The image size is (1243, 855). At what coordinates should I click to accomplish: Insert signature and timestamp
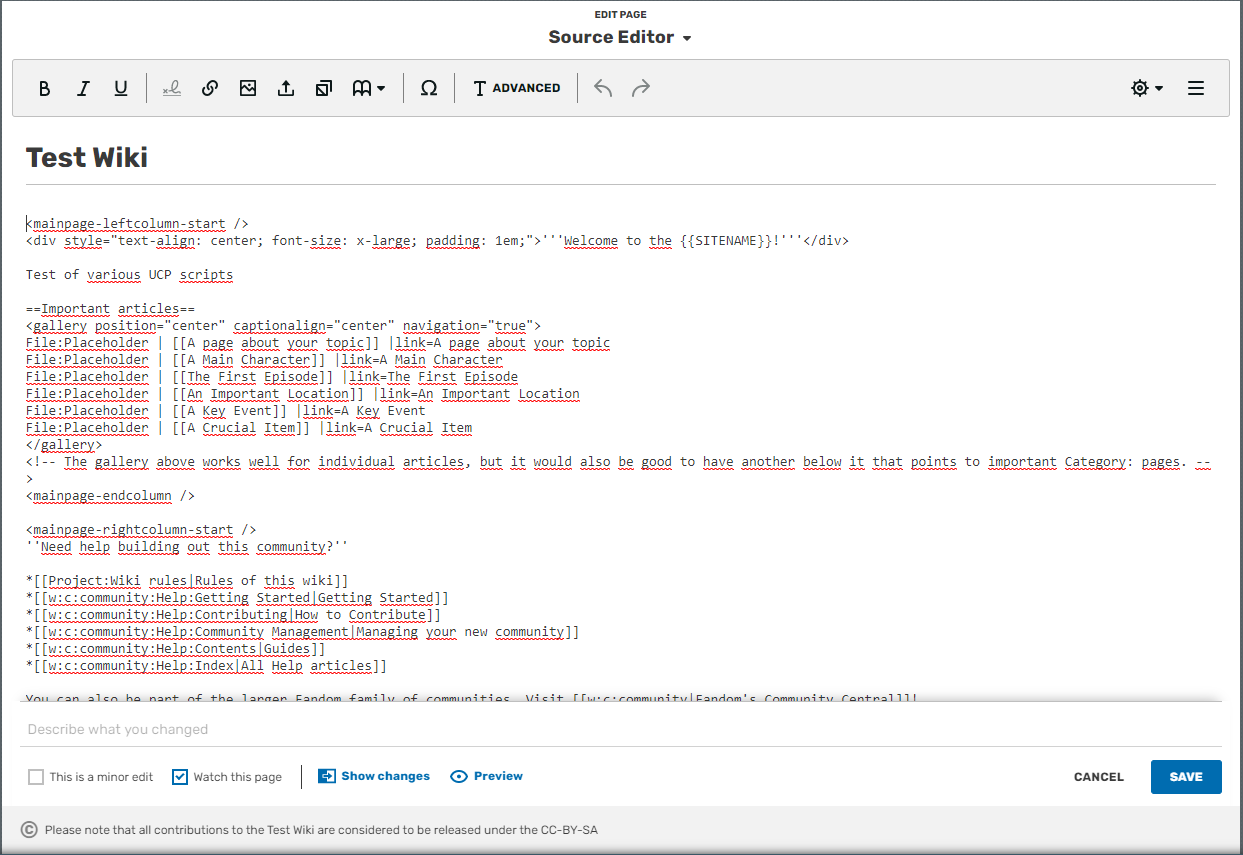click(172, 88)
